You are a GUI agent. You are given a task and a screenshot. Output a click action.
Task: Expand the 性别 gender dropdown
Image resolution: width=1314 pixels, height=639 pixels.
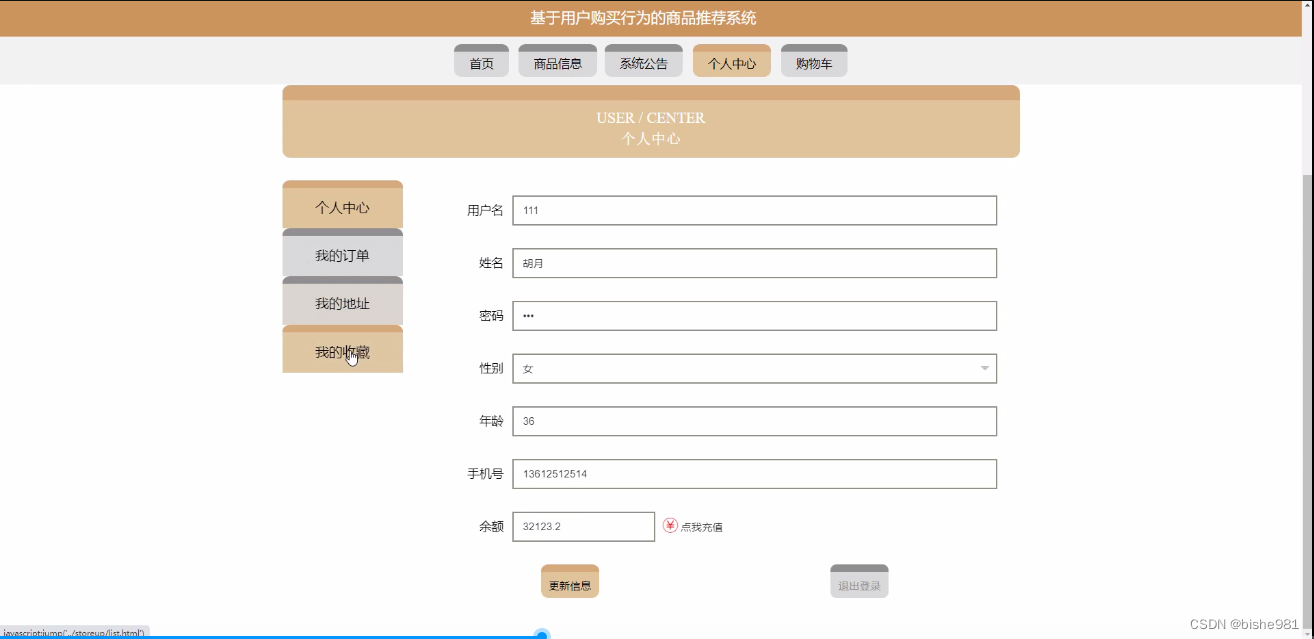(754, 368)
